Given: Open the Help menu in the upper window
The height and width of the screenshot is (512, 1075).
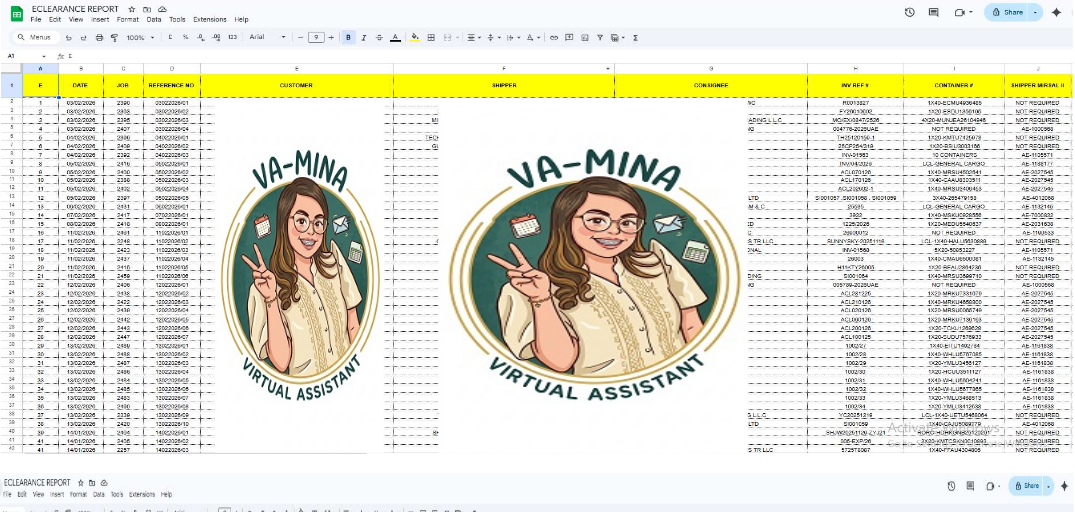Looking at the screenshot, I should [x=241, y=20].
